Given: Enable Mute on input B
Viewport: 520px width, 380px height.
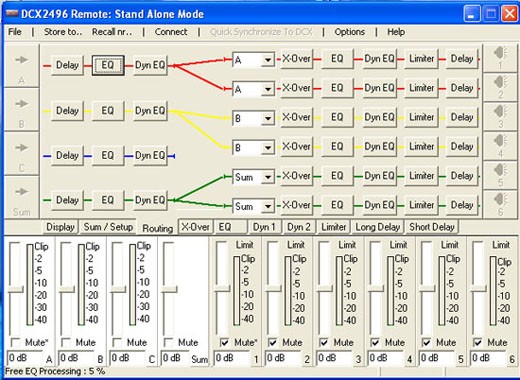Looking at the screenshot, I should 66,342.
